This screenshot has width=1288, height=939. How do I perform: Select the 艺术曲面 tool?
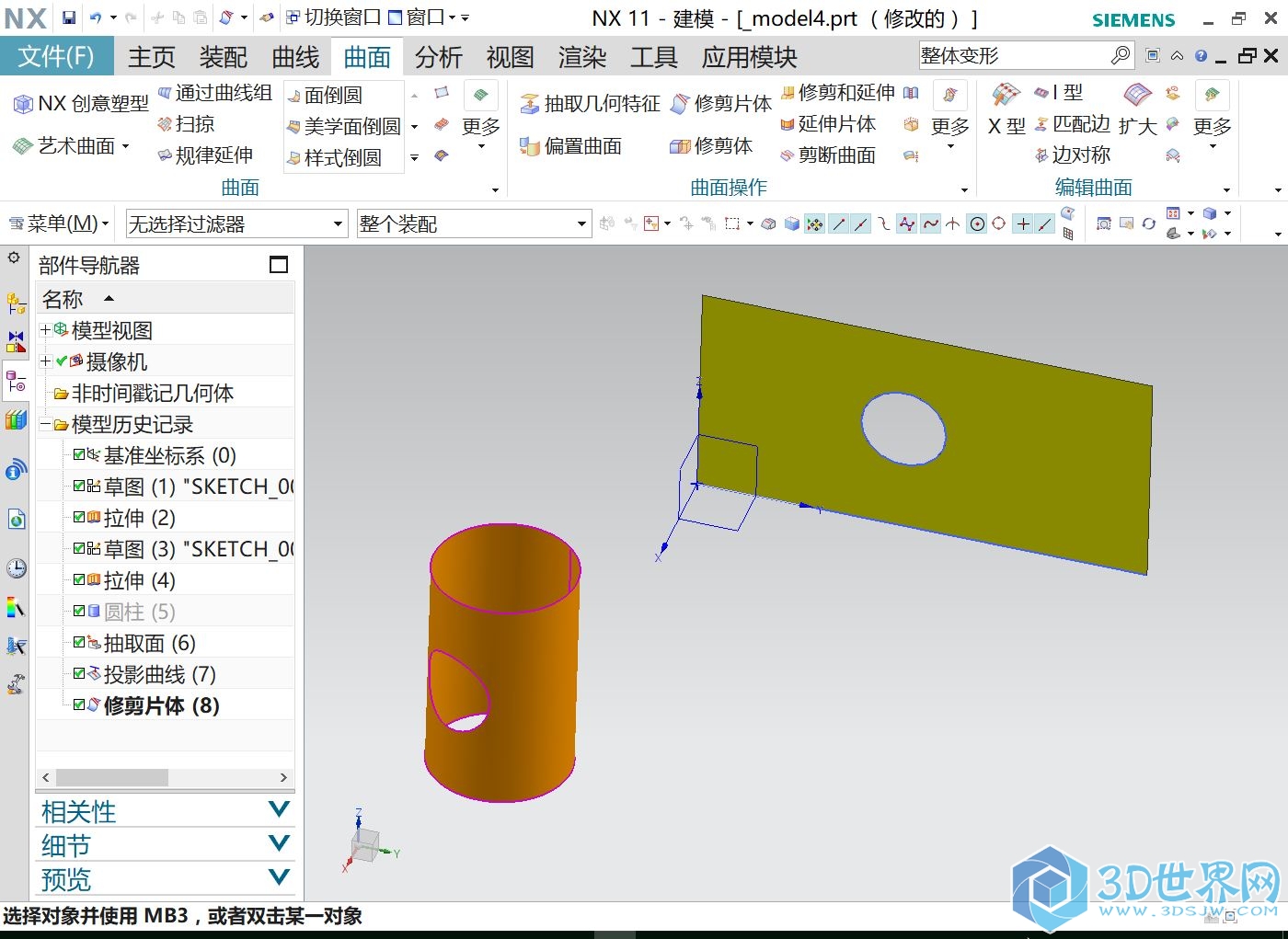click(x=70, y=145)
